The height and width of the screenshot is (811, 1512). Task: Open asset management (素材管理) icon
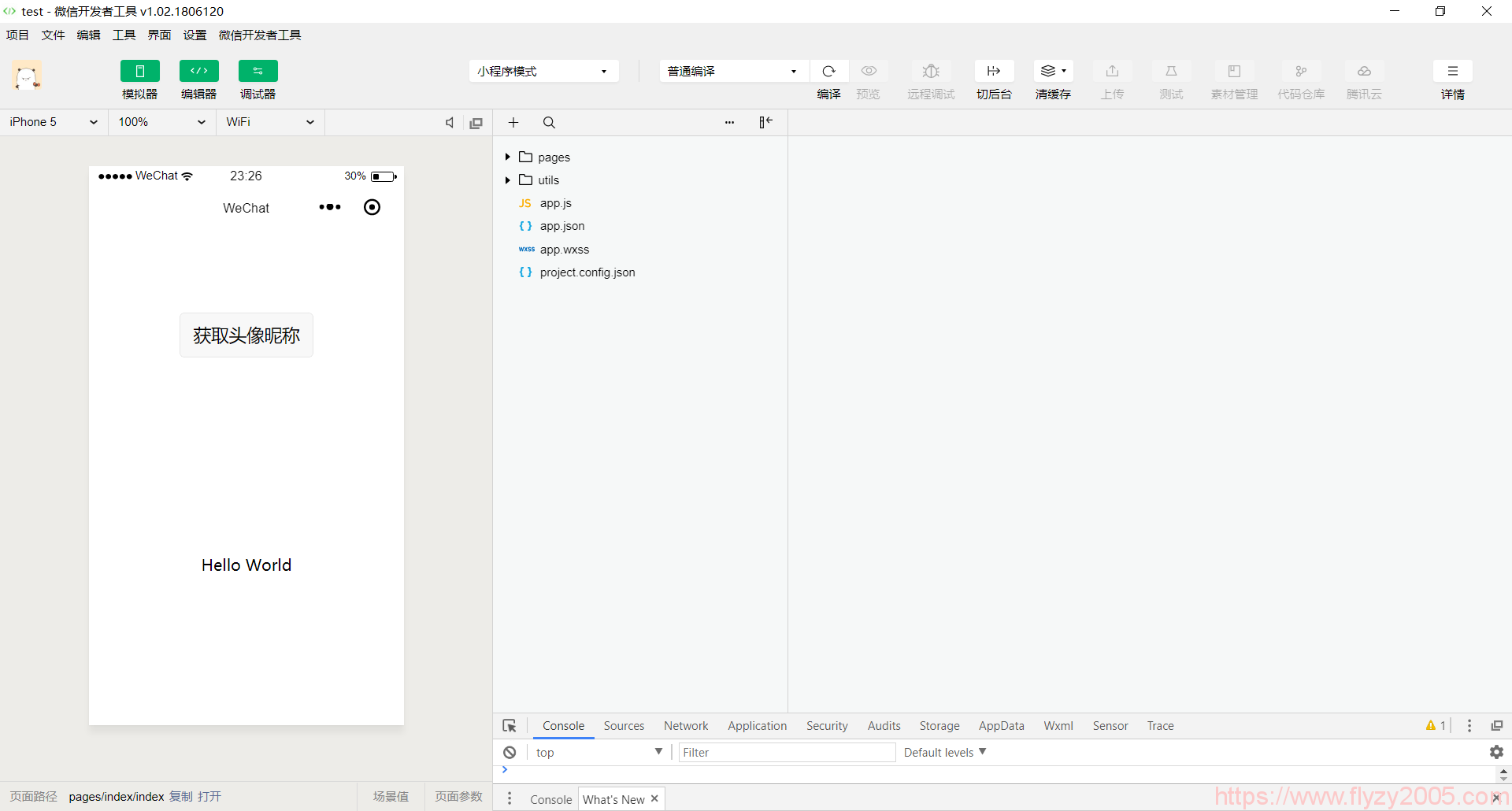pyautogui.click(x=1234, y=71)
